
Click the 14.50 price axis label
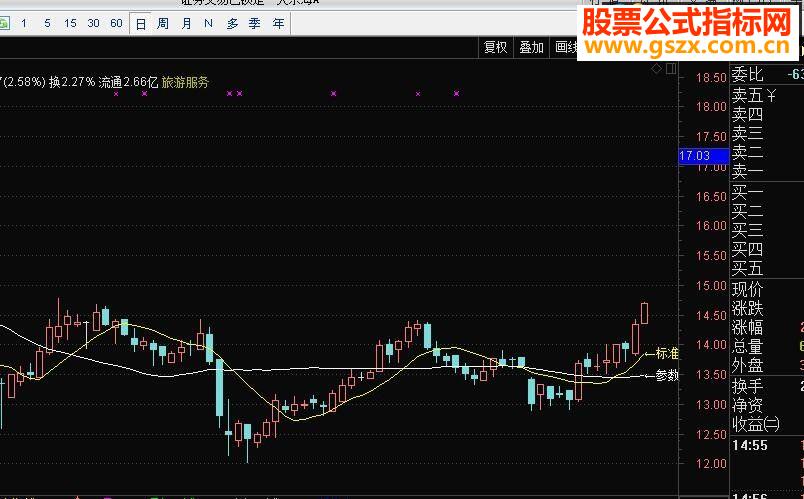click(711, 315)
